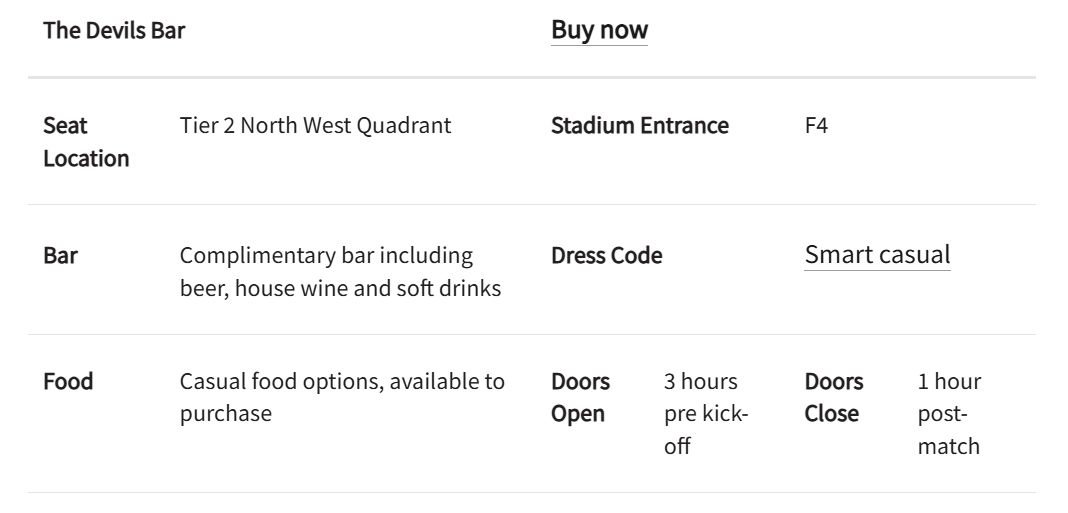
Task: Click the Dress Code label
Action: (x=606, y=255)
